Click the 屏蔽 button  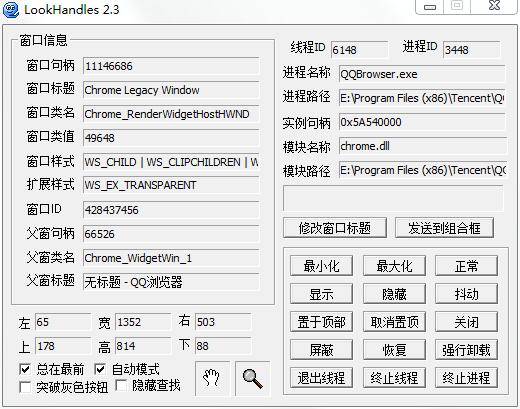tap(321, 350)
